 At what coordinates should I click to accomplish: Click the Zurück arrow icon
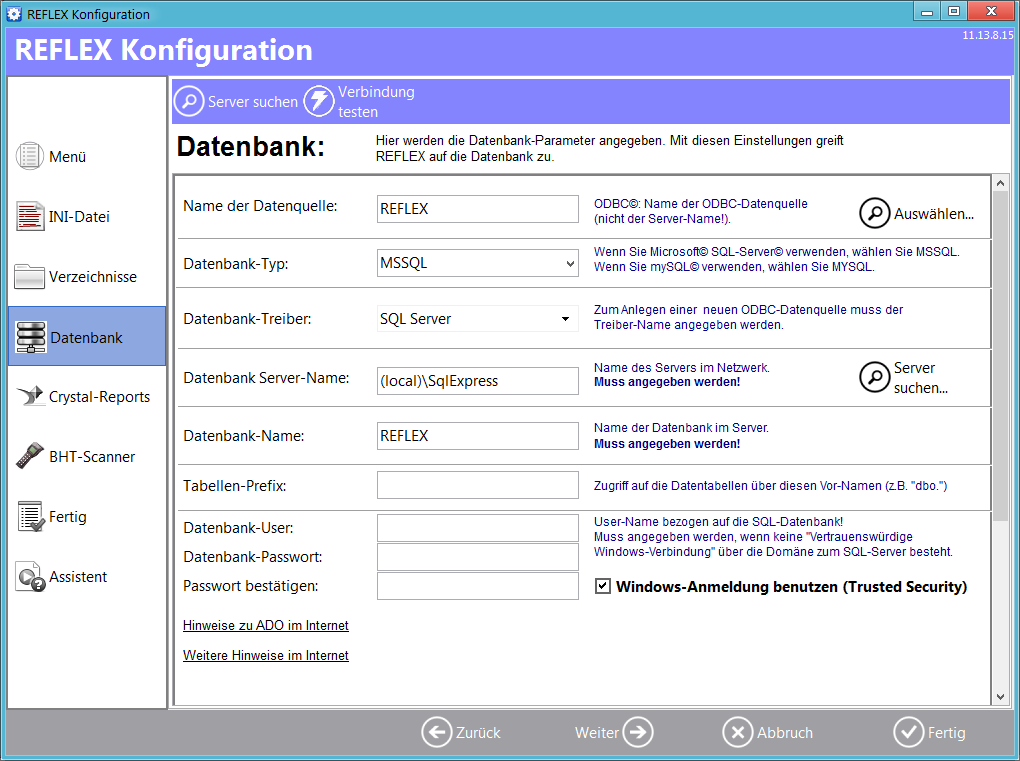[x=436, y=732]
